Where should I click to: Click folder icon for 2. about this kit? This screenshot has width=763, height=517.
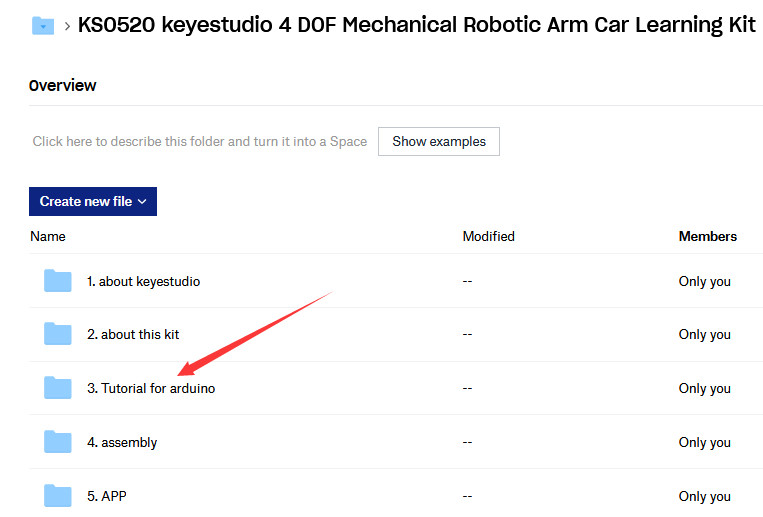click(x=58, y=334)
